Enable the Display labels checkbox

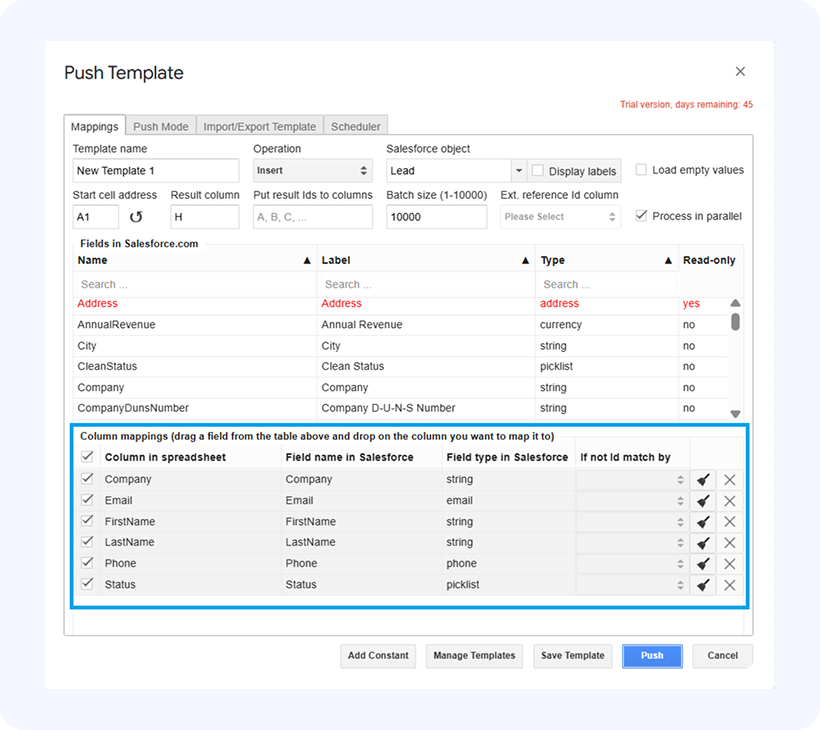538,170
